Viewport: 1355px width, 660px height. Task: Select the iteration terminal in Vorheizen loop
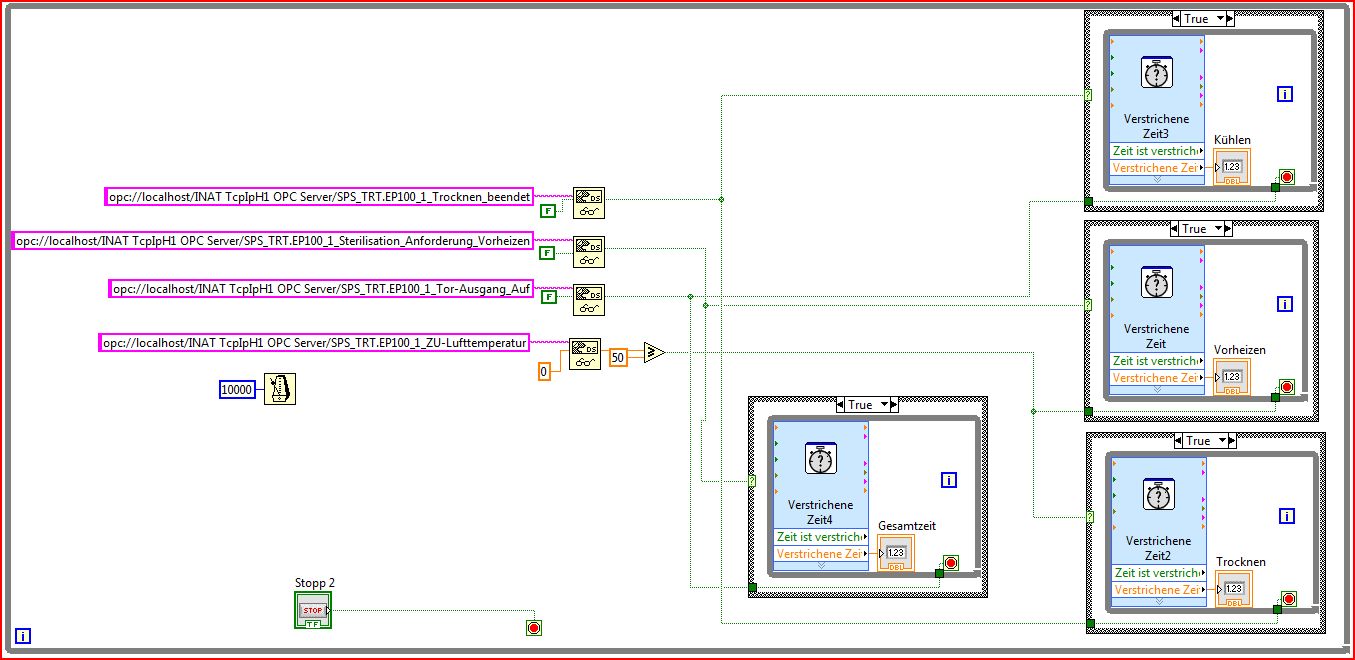tap(1285, 304)
